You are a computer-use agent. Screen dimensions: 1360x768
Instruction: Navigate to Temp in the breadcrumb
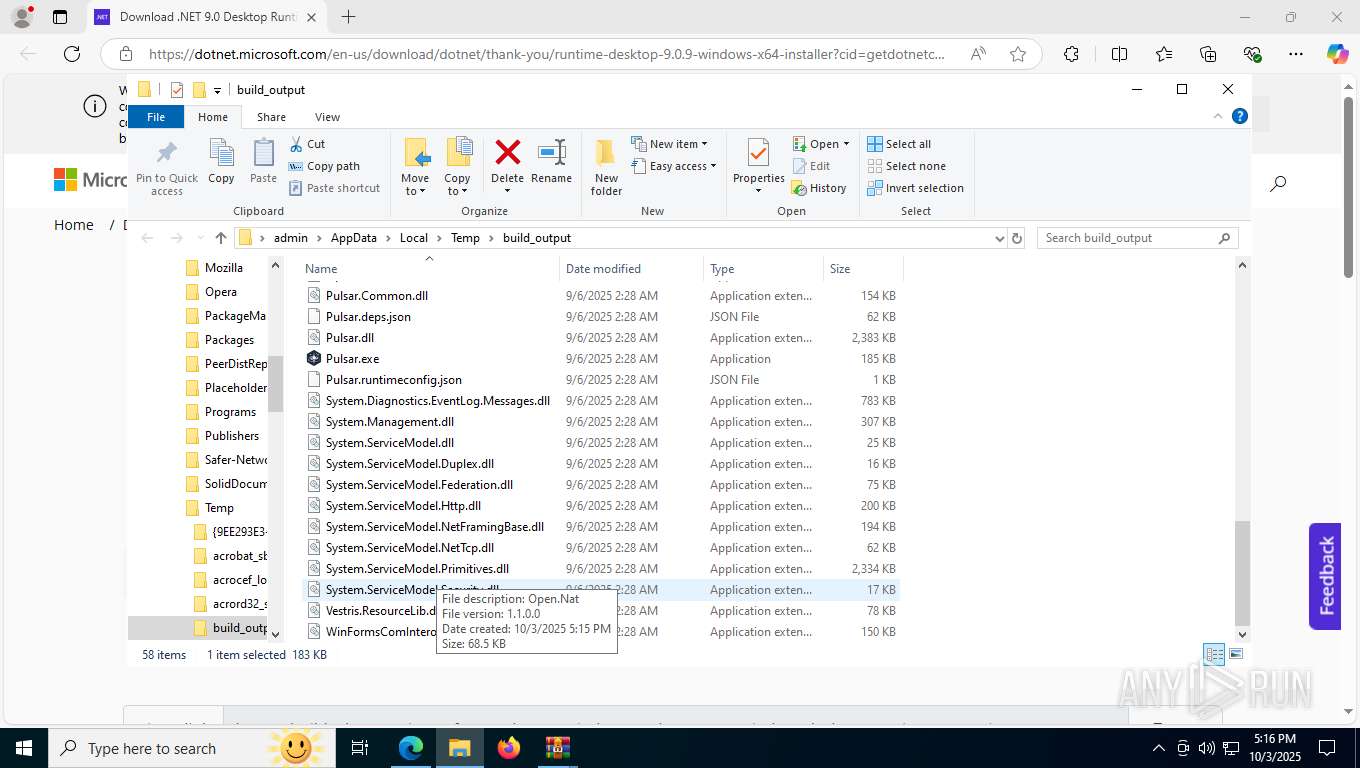pos(465,238)
